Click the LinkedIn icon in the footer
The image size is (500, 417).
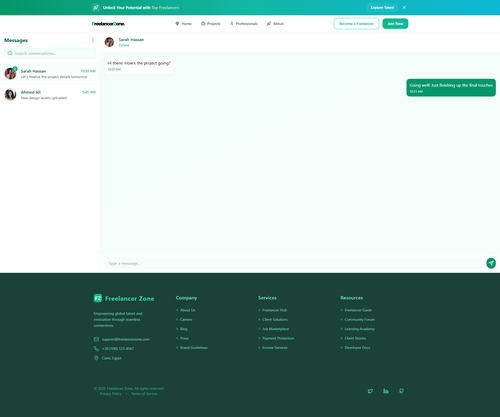(386, 391)
